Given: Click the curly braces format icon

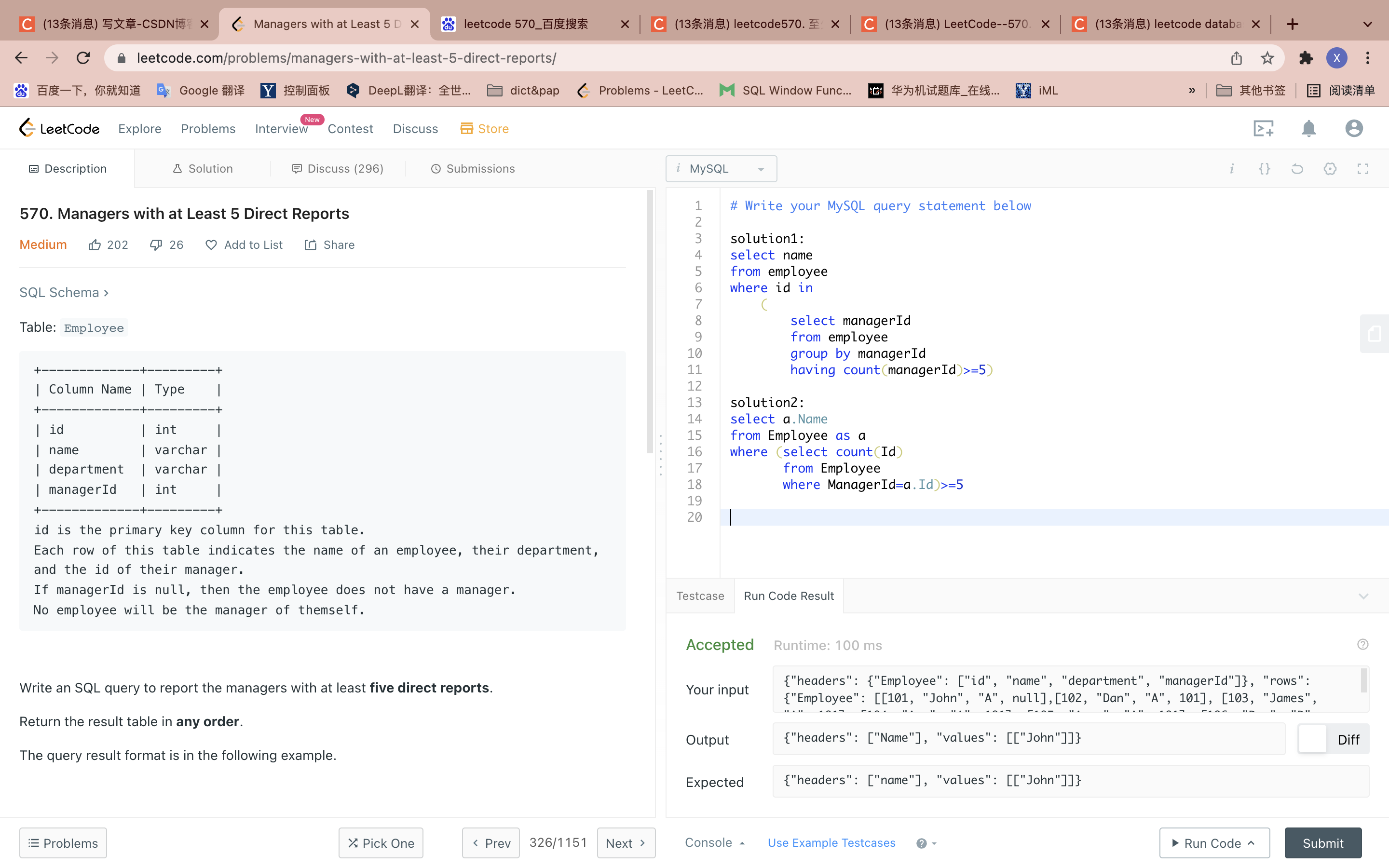Looking at the screenshot, I should click(1265, 169).
